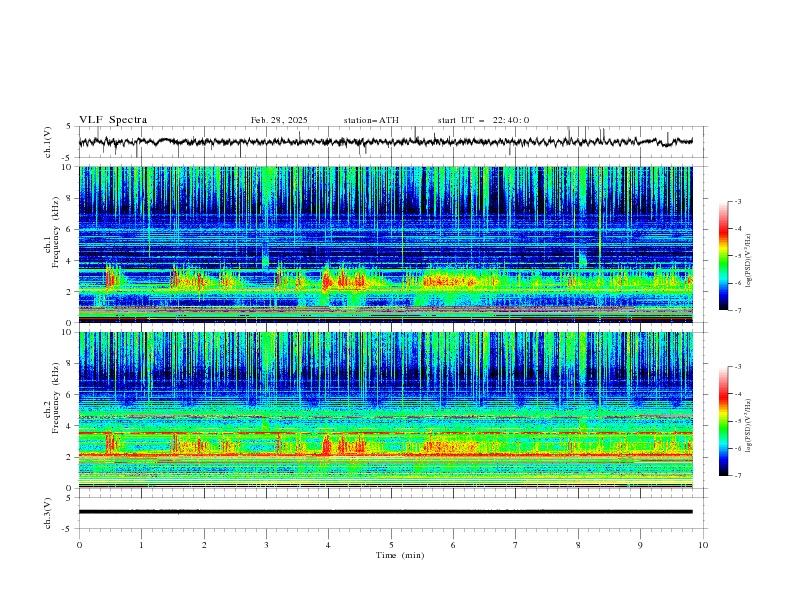792x612 pixels.
Task: Click the "5" tick on ch.1(V) axis
Action: (69, 126)
